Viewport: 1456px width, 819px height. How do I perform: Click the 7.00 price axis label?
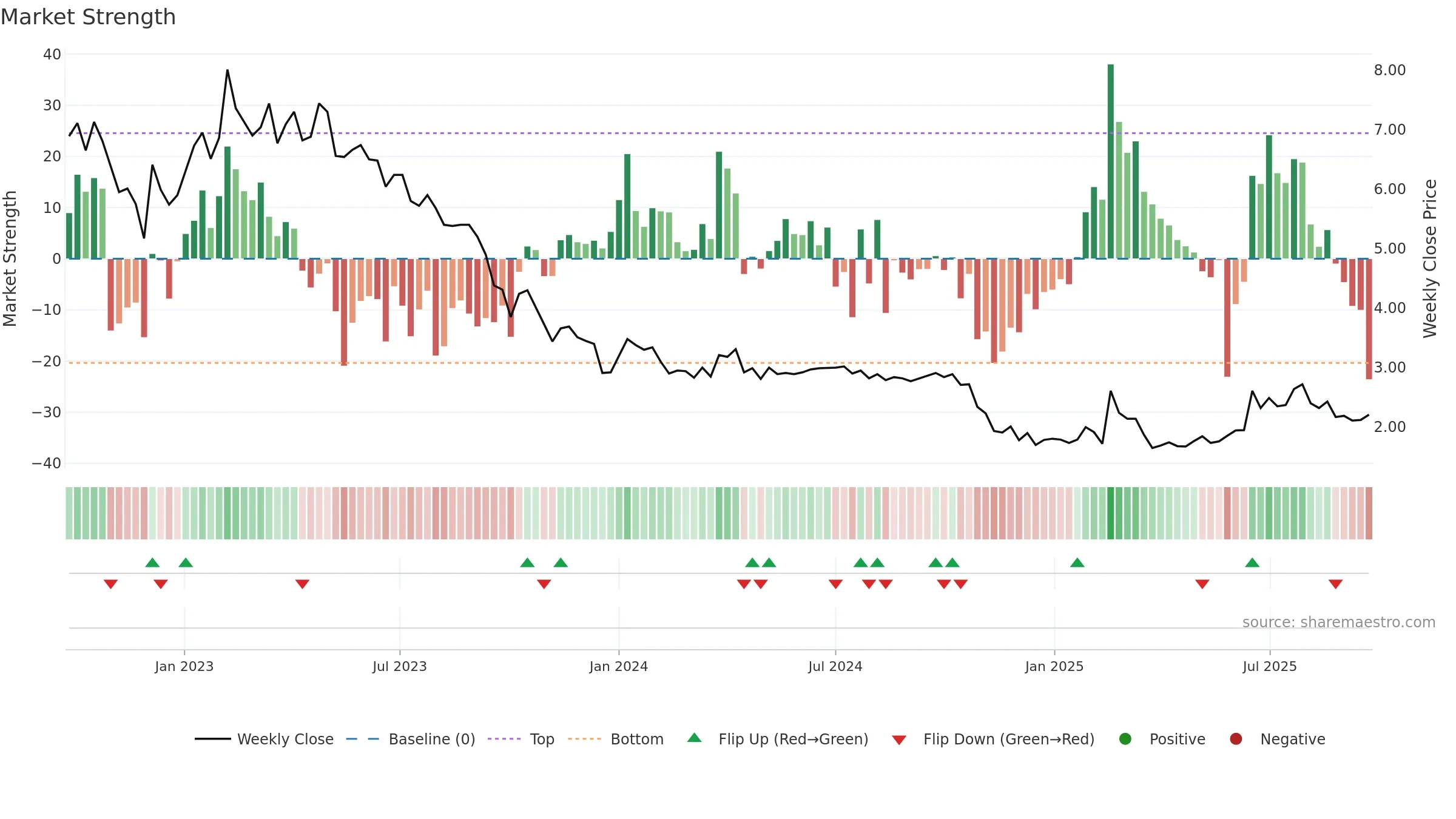(1390, 130)
